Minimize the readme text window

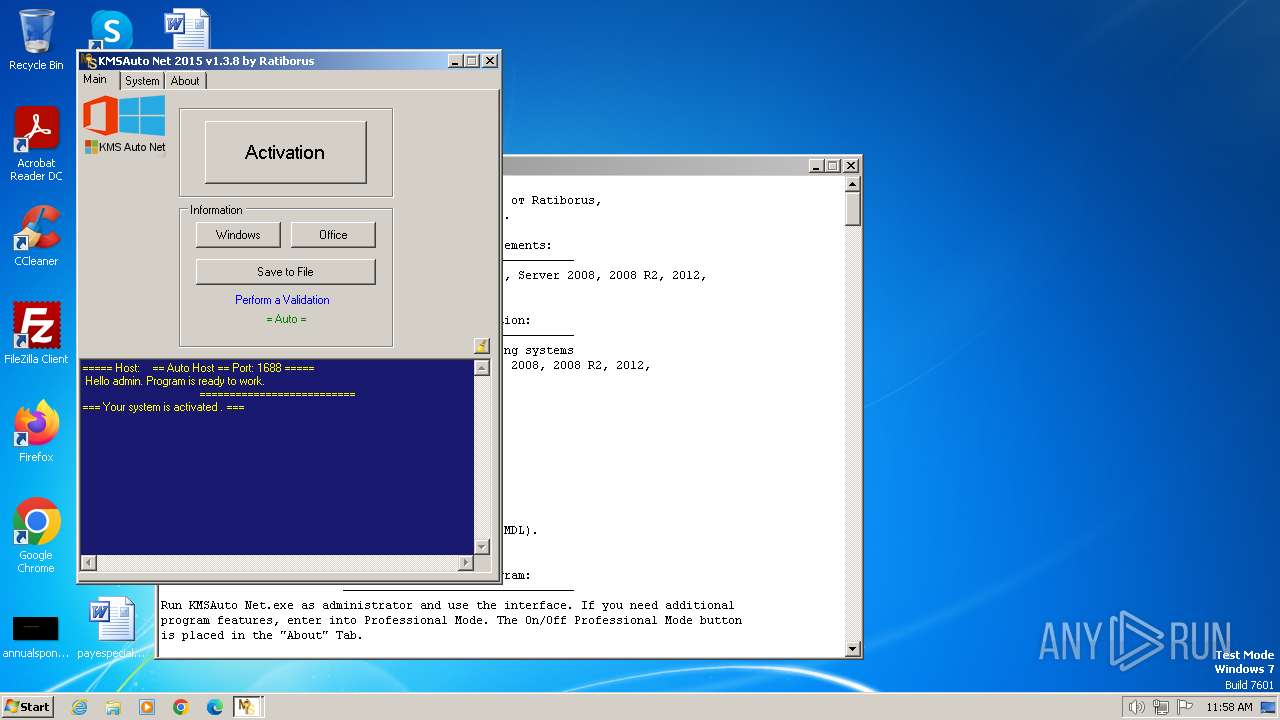click(816, 166)
